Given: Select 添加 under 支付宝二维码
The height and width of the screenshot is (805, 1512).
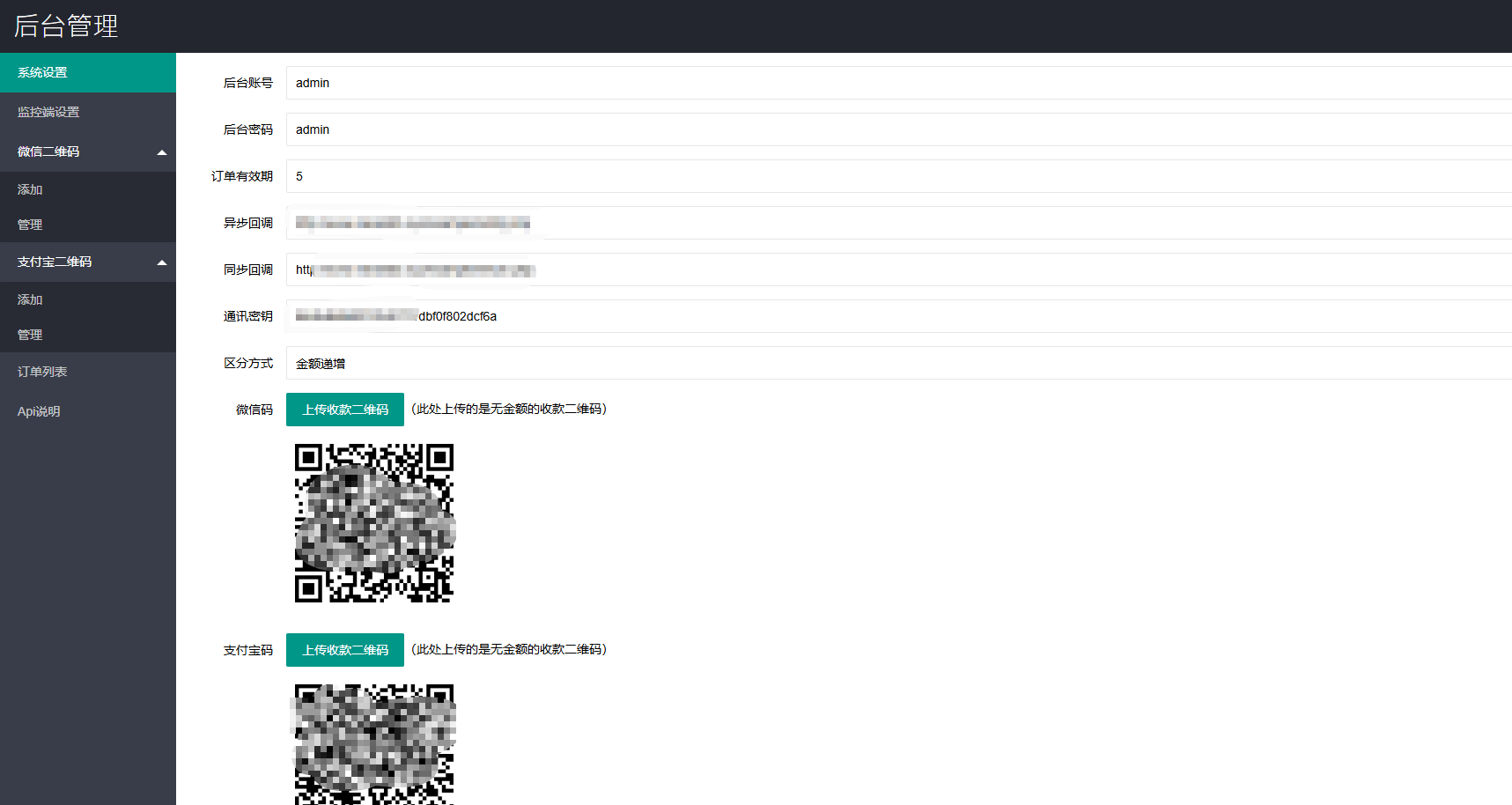Looking at the screenshot, I should [88, 299].
